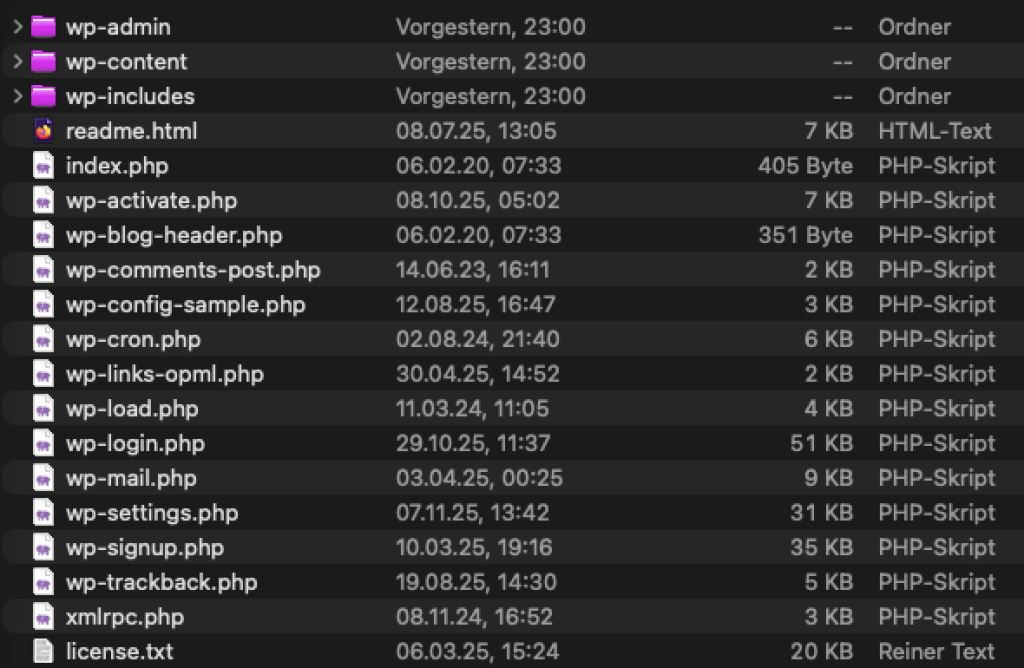Click the PHP script icon beside wp-cron.php
The image size is (1024, 668).
coord(42,339)
